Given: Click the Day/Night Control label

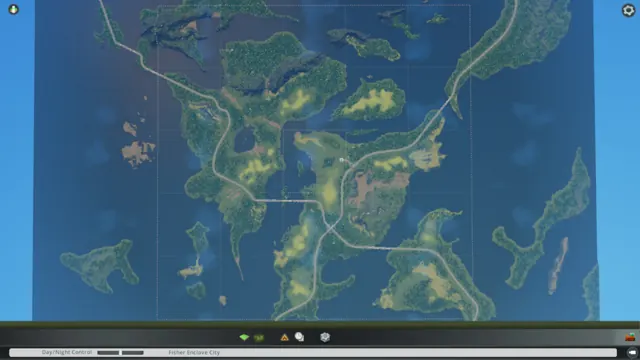Looking at the screenshot, I should [x=67, y=352].
